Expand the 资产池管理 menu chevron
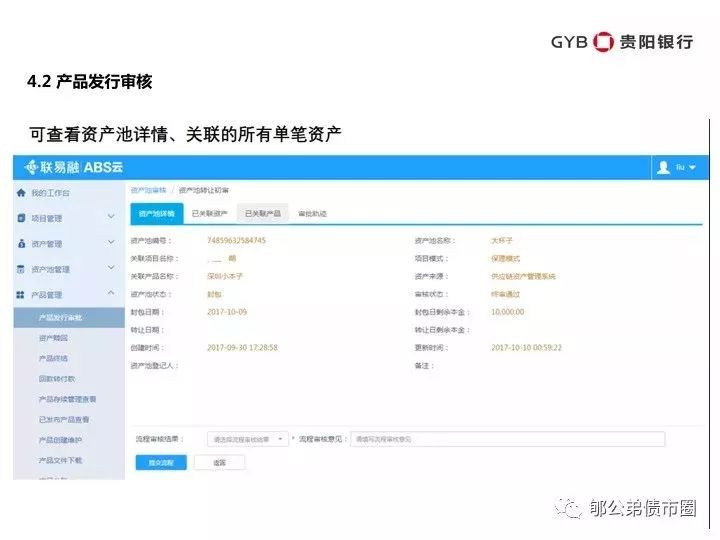This screenshot has height=540, width=720. pos(111,269)
